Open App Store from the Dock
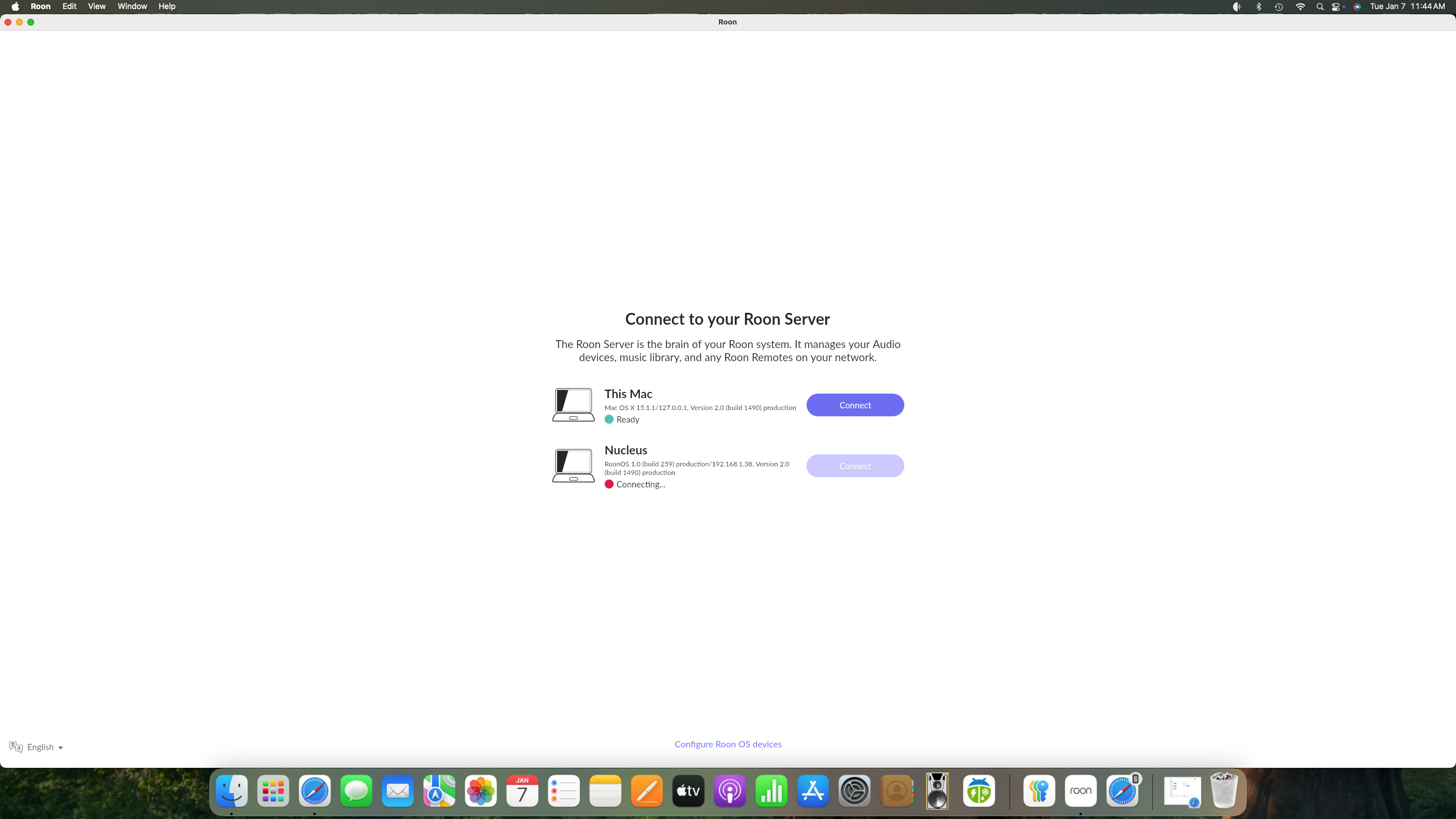 point(813,791)
